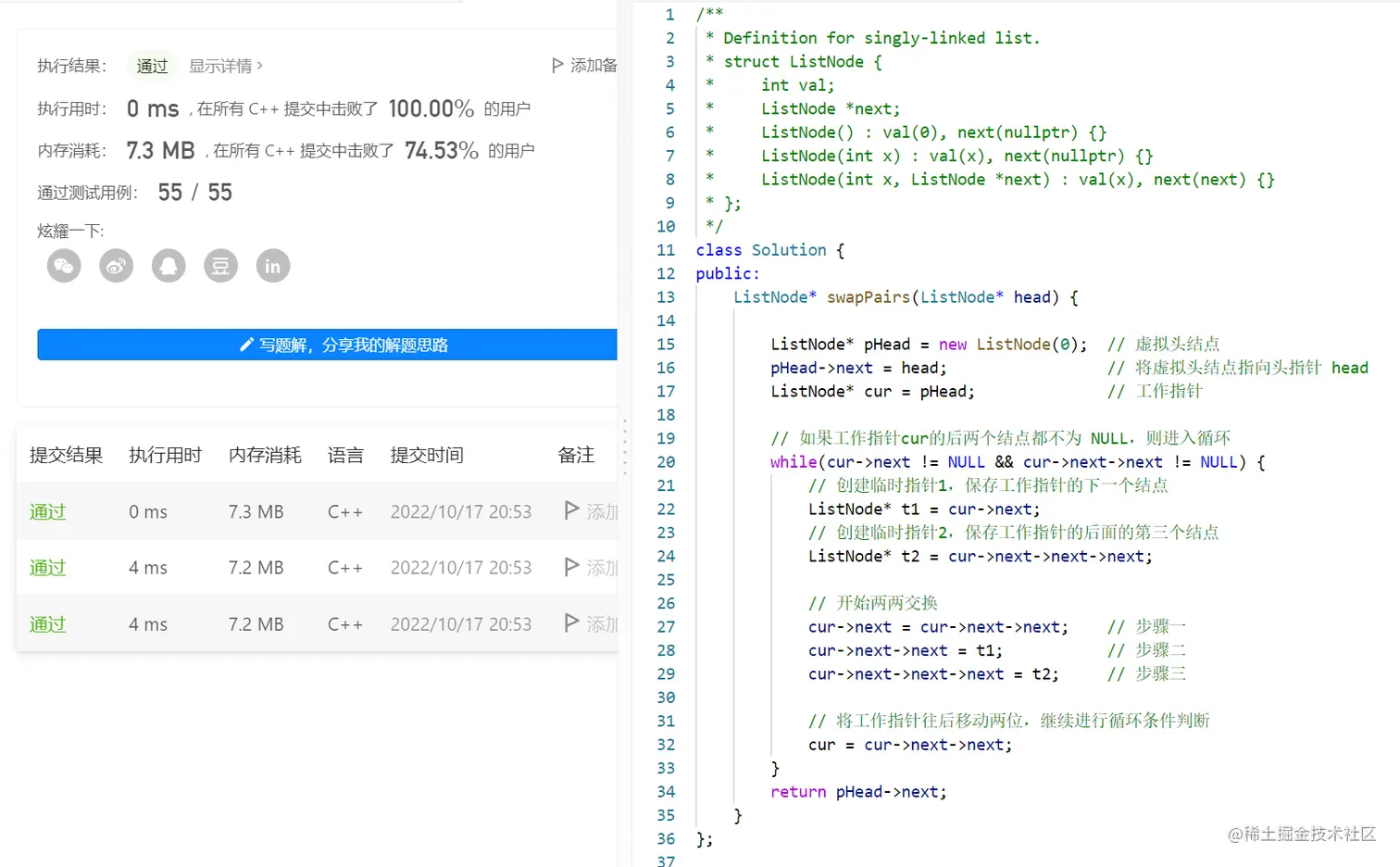Open the 通过 submission with 0 ms
The height and width of the screenshot is (867, 1400).
pos(48,511)
